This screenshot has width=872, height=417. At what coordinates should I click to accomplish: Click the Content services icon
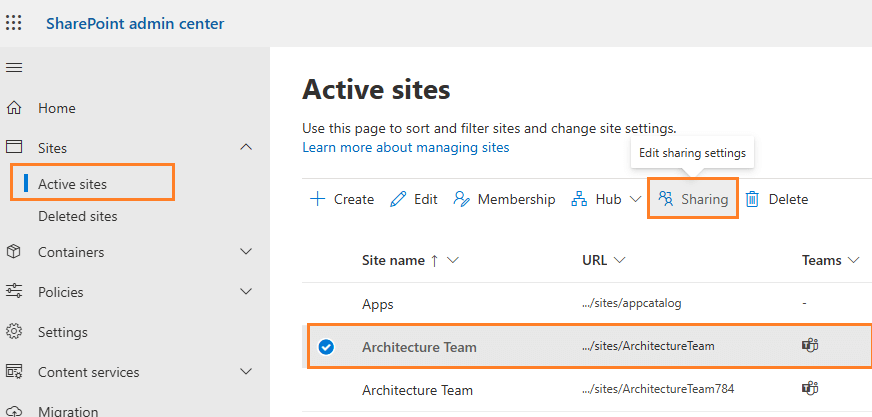pos(14,371)
